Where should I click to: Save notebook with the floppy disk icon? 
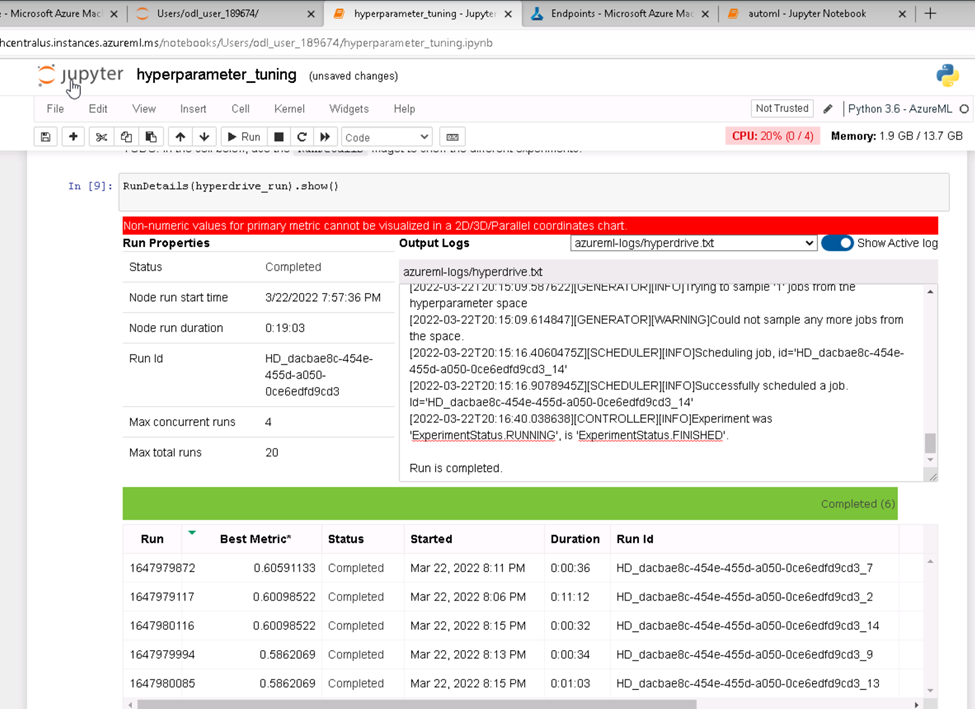[x=45, y=137]
